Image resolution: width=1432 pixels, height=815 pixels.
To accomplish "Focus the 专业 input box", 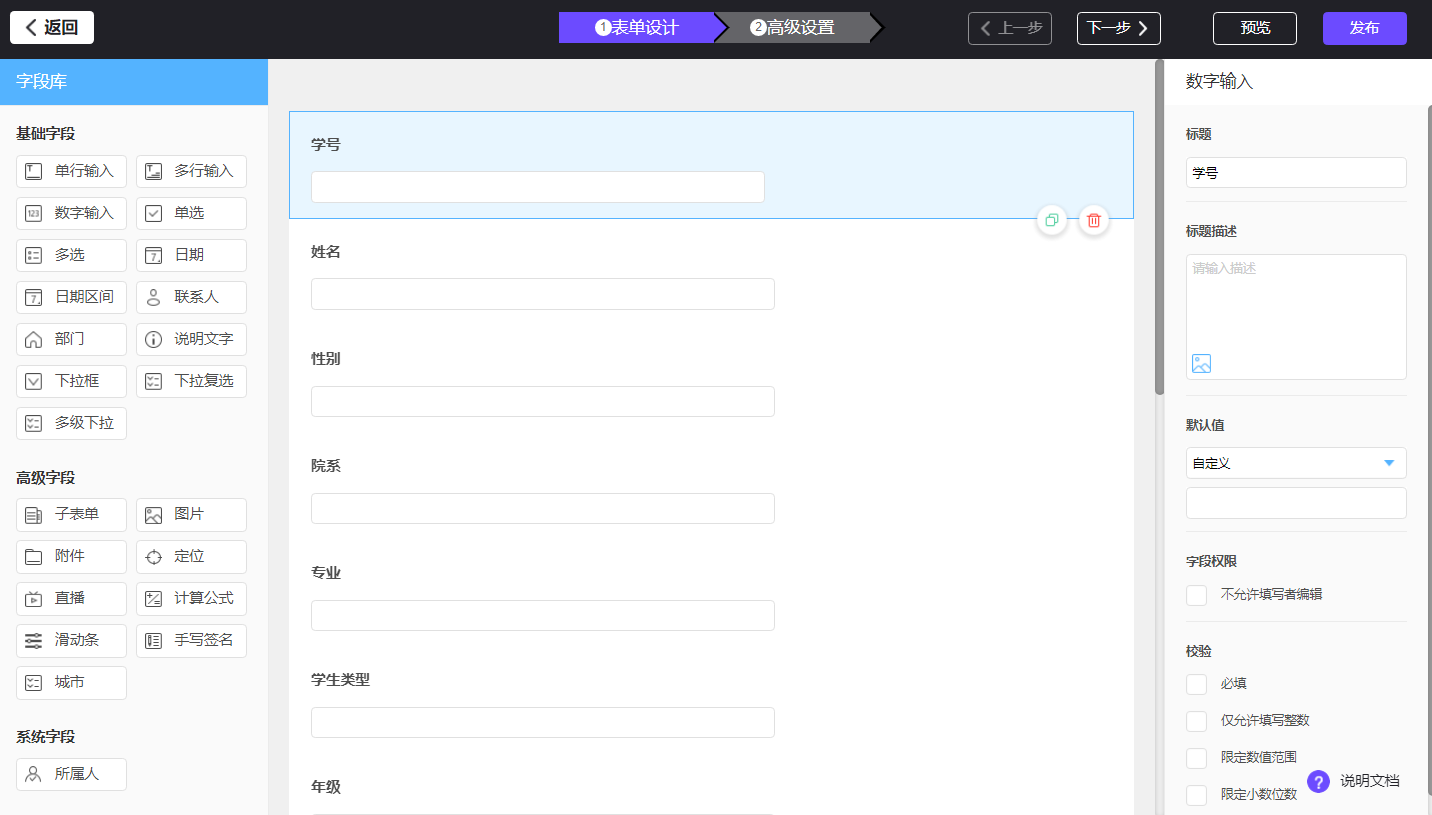I will tap(543, 615).
